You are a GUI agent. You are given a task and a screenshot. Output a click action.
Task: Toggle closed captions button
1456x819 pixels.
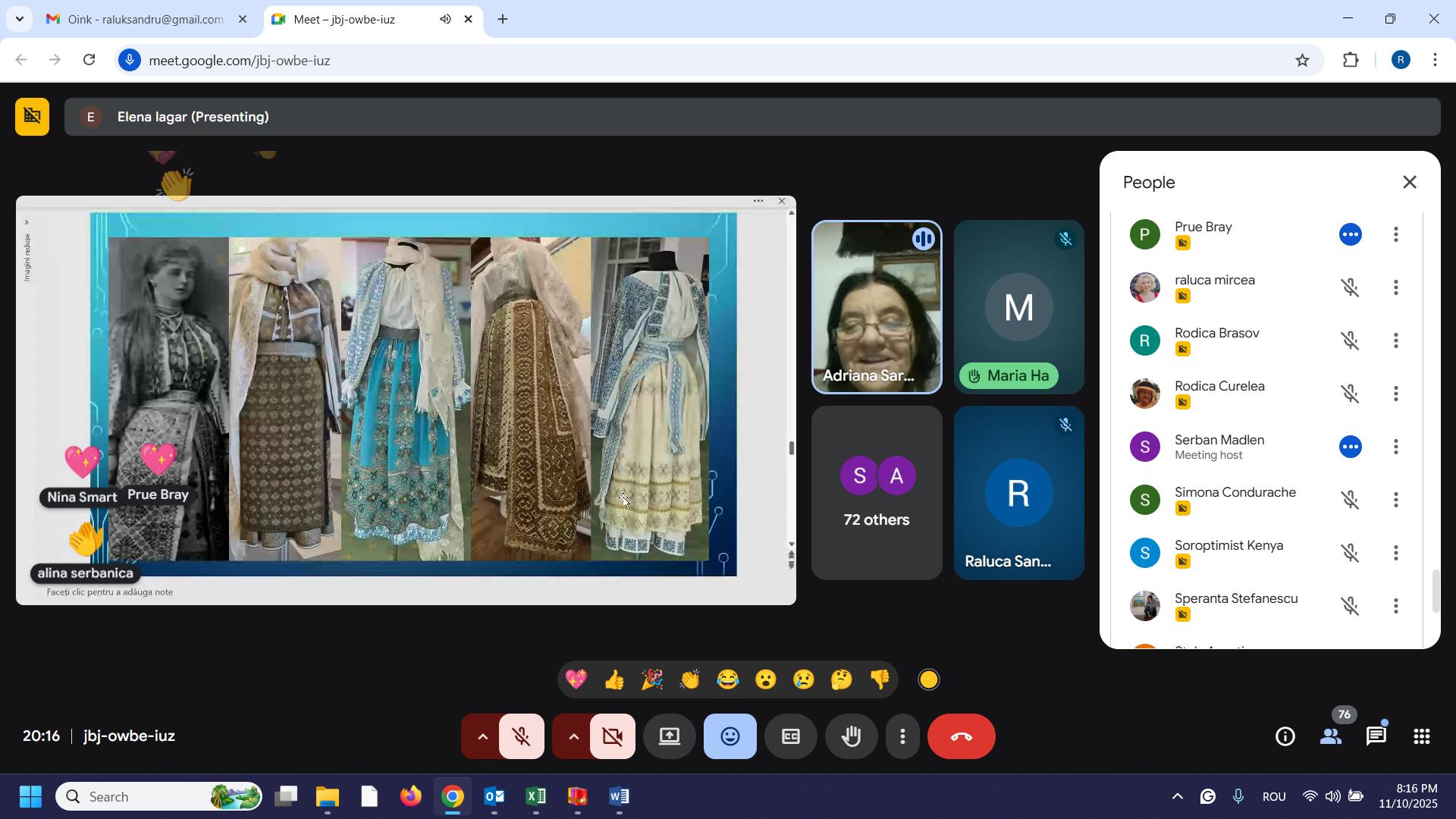coord(790,736)
